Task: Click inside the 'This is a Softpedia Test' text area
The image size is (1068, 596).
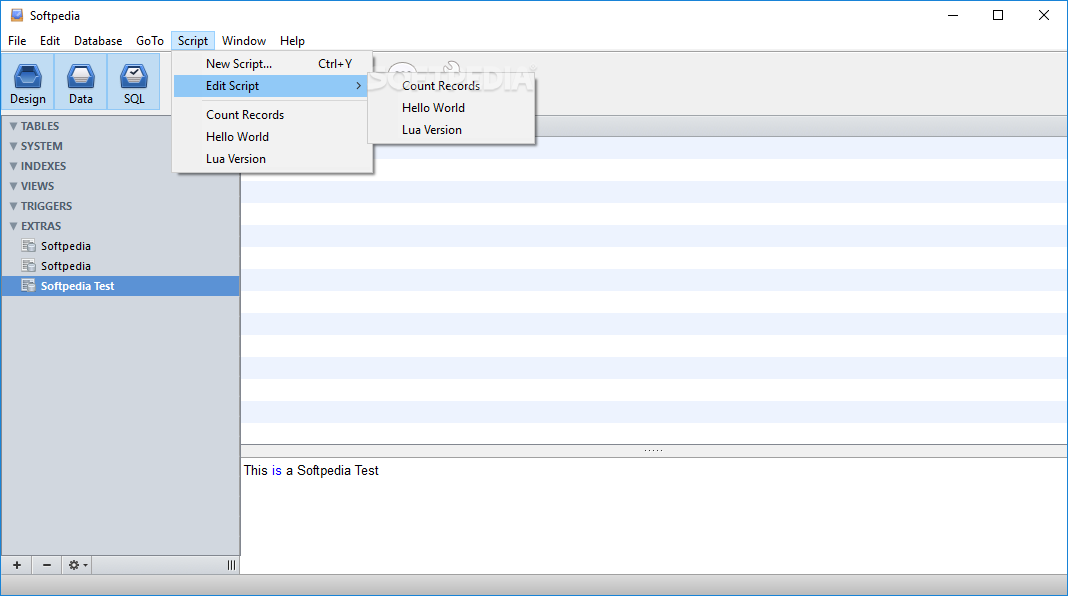Action: pos(654,516)
